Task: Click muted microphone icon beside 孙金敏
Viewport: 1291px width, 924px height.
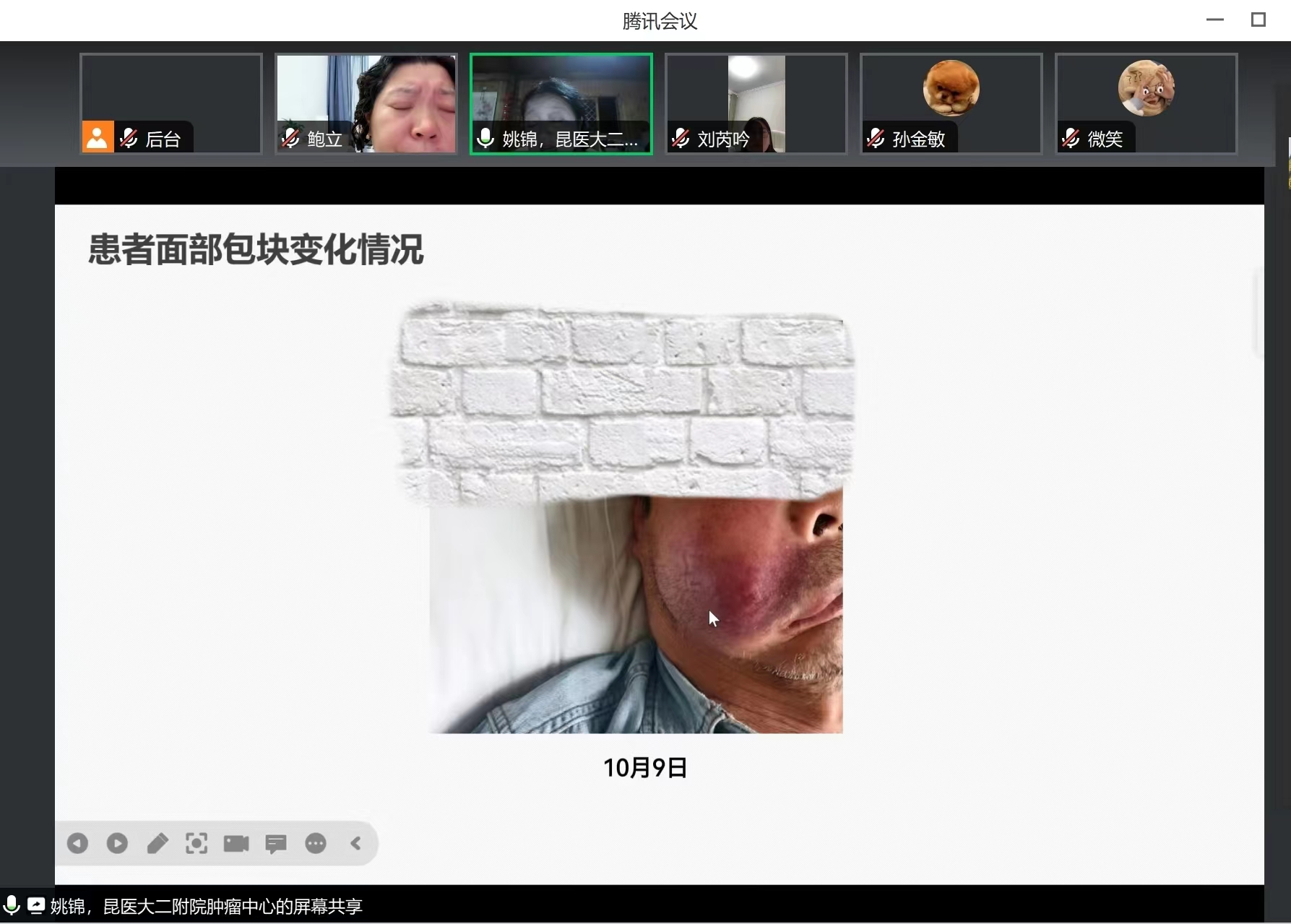Action: pyautogui.click(x=876, y=138)
